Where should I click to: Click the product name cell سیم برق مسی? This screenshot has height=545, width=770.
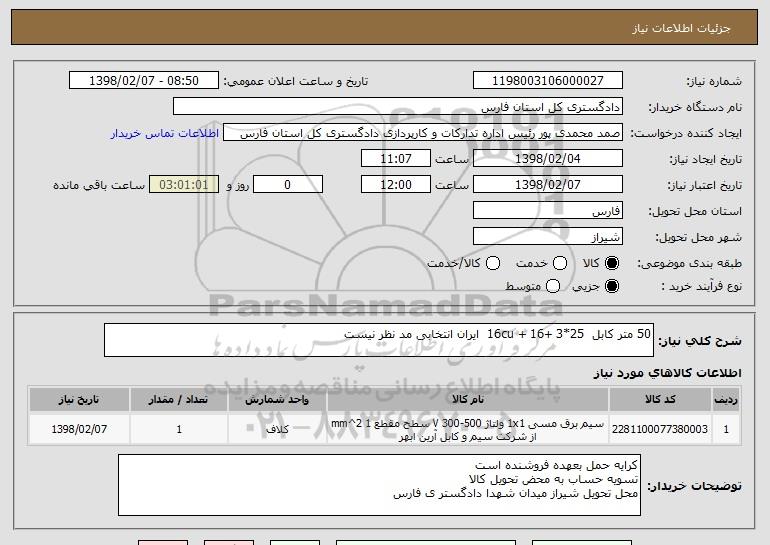click(468, 430)
